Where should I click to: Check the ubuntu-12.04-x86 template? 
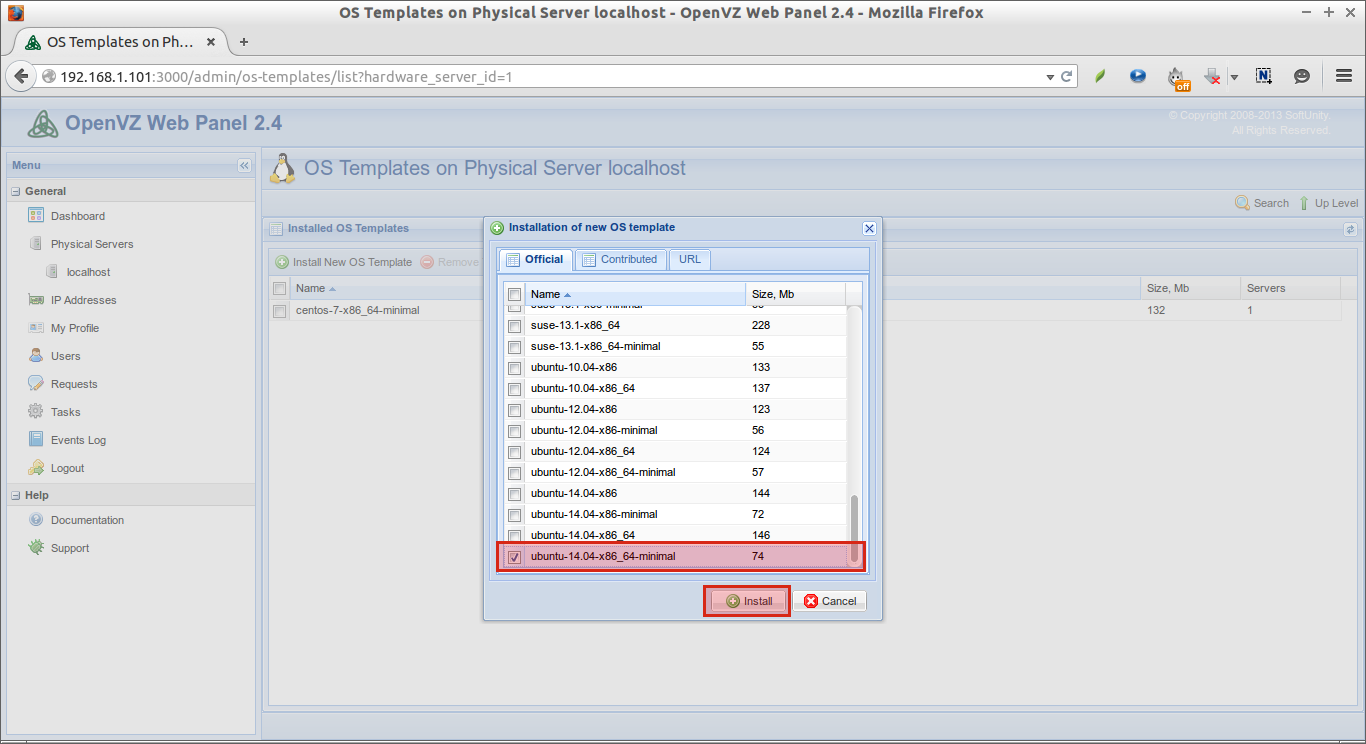(514, 410)
